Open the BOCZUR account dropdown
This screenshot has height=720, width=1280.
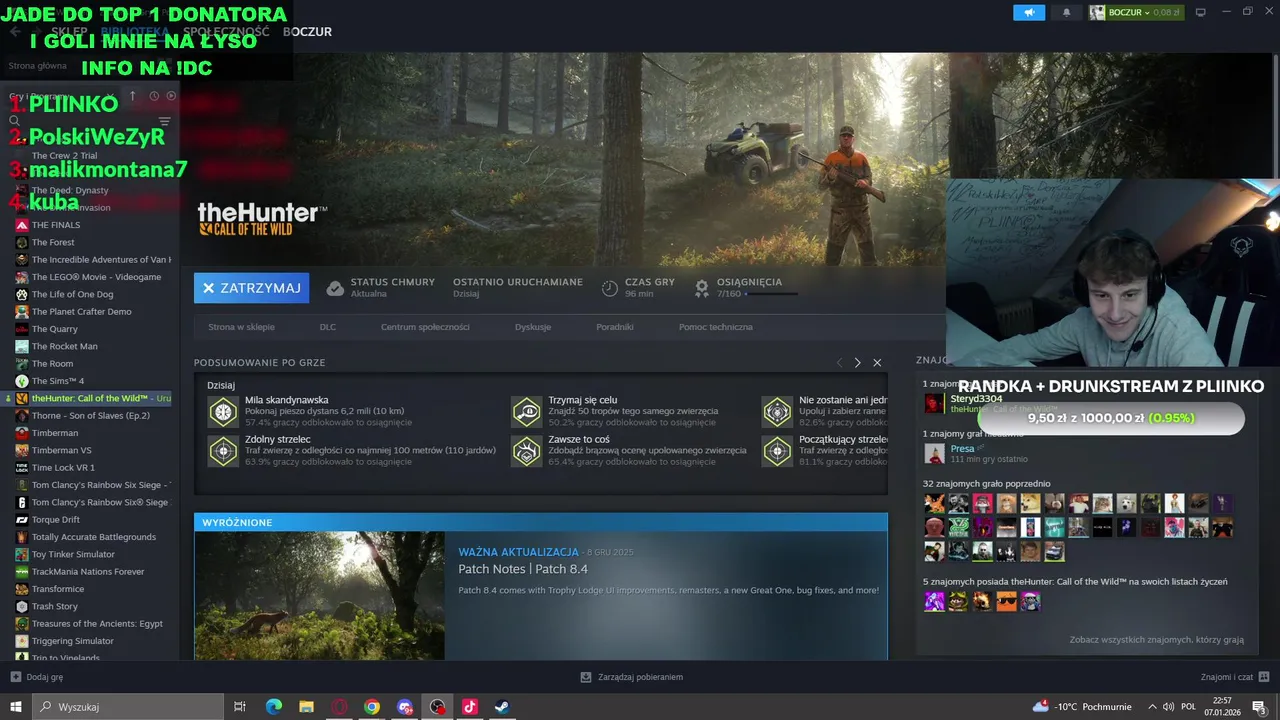coord(1135,12)
